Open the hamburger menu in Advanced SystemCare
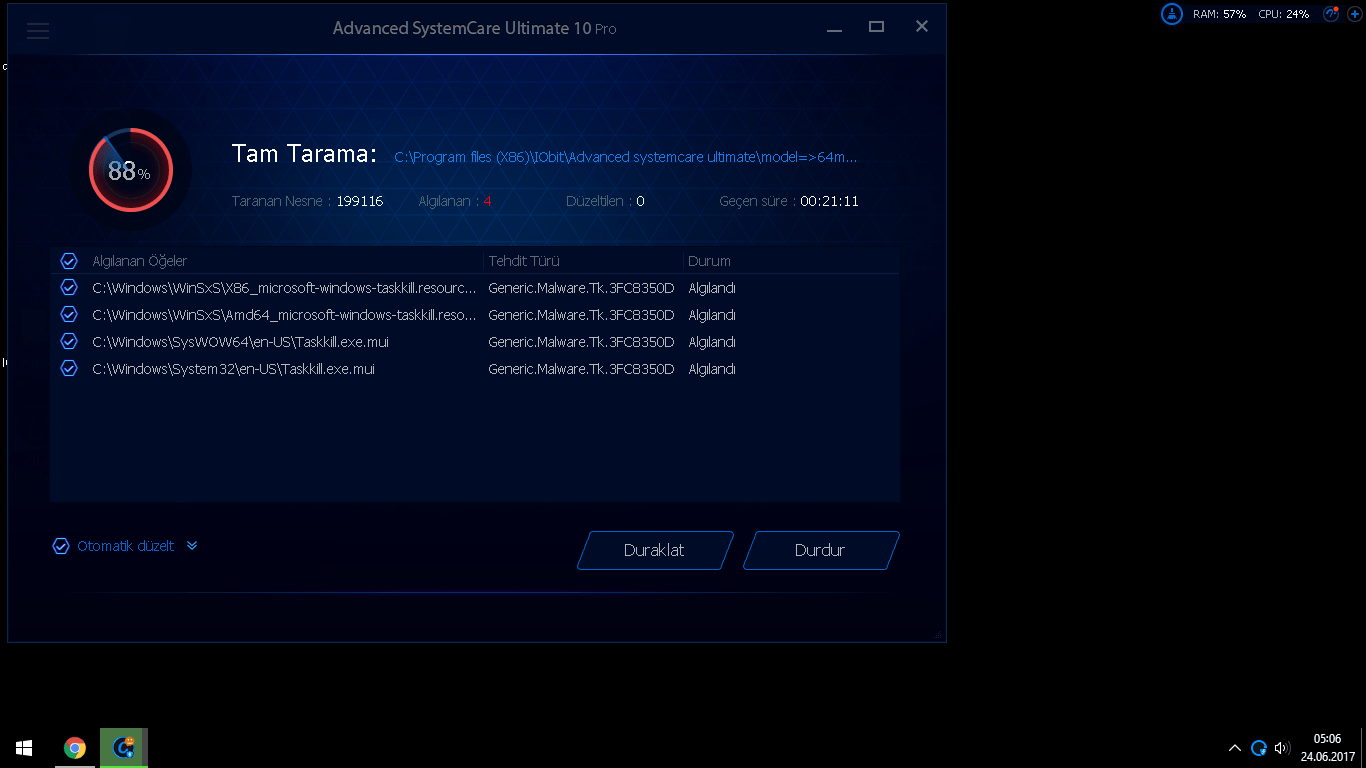The image size is (1366, 768). click(38, 30)
